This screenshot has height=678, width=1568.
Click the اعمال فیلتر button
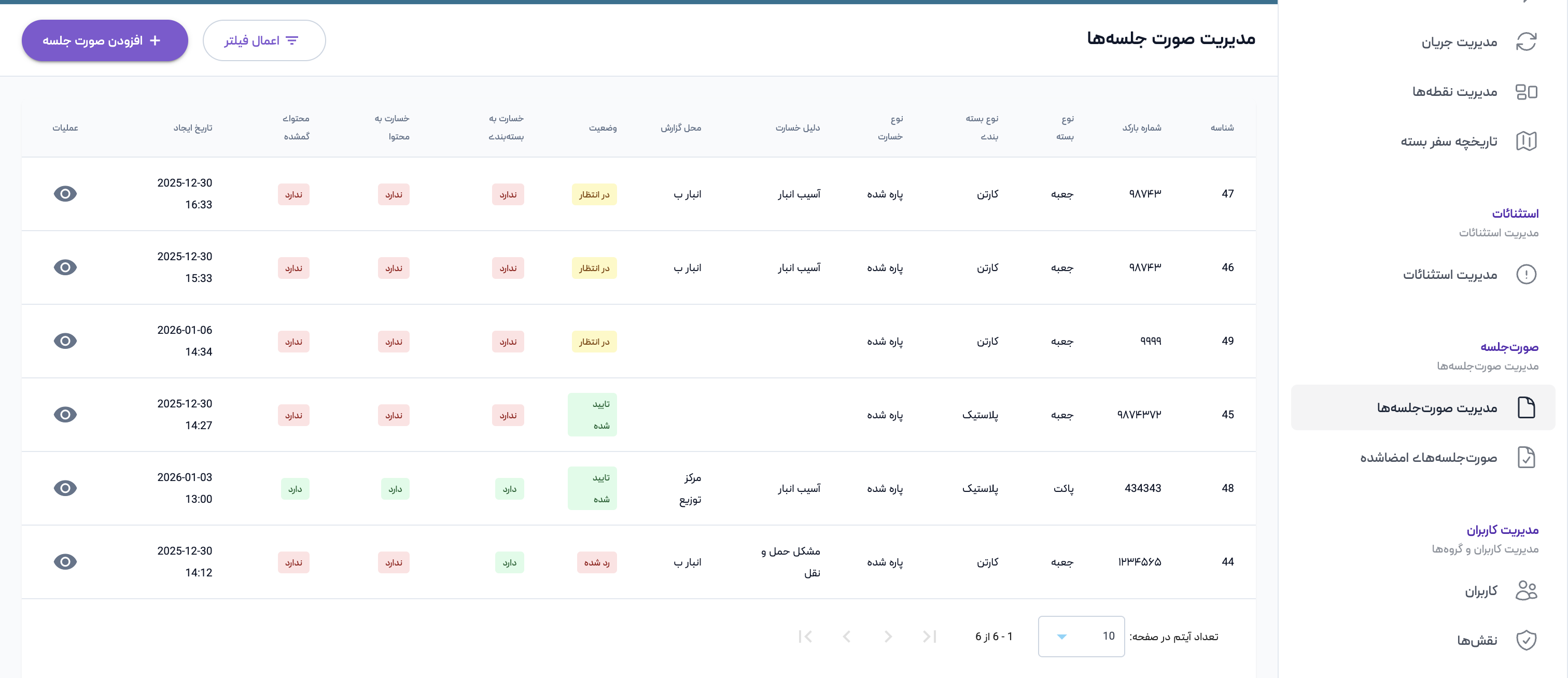pos(263,41)
